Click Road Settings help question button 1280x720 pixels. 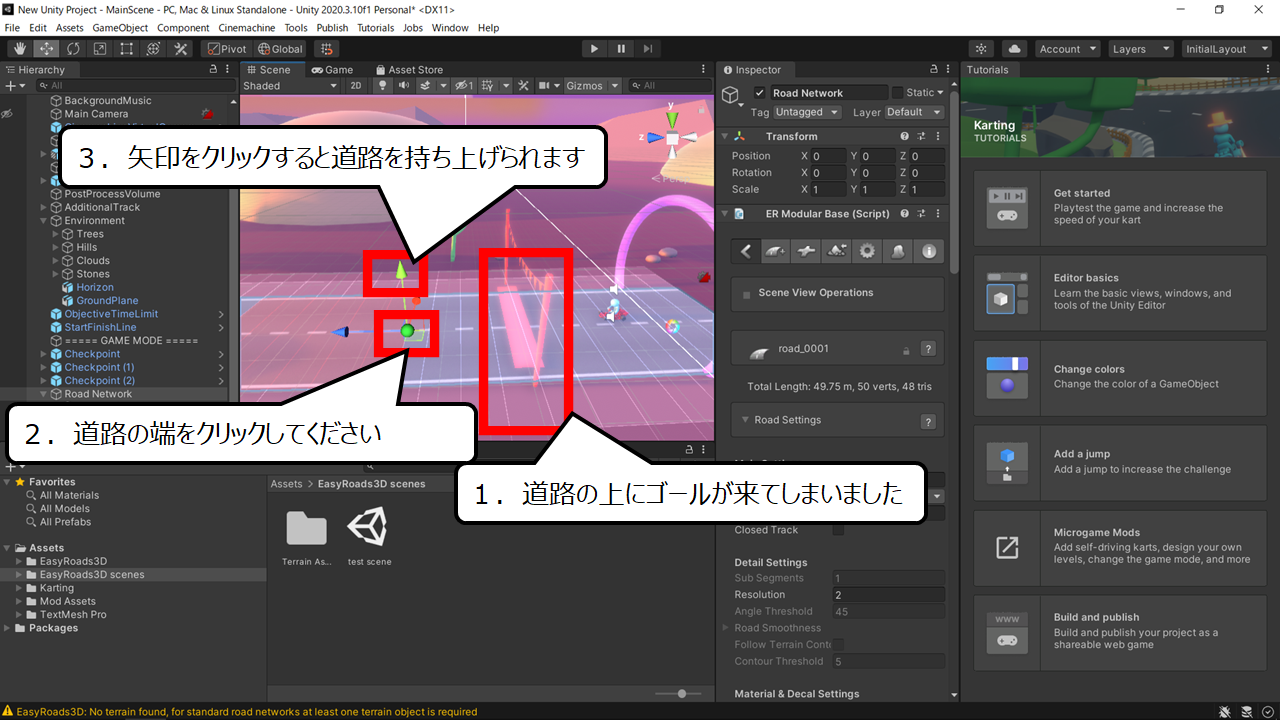point(928,422)
